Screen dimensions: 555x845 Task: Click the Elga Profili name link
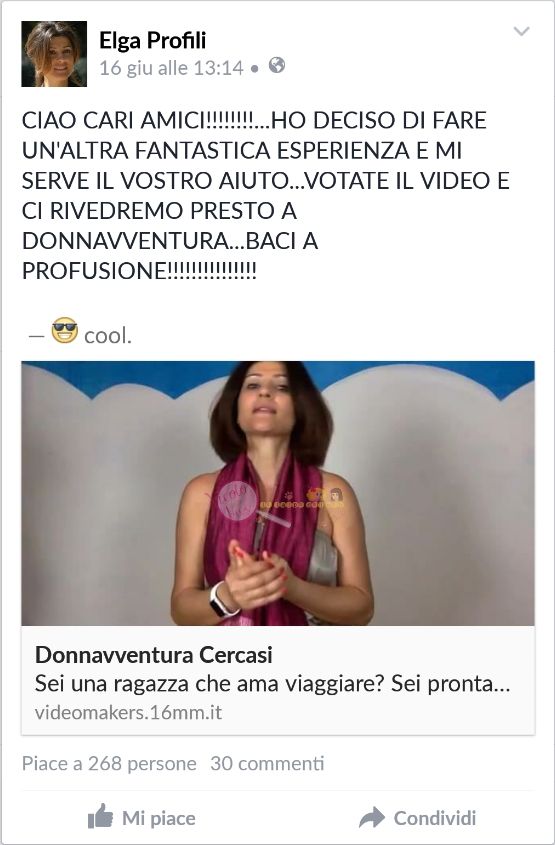click(x=152, y=40)
